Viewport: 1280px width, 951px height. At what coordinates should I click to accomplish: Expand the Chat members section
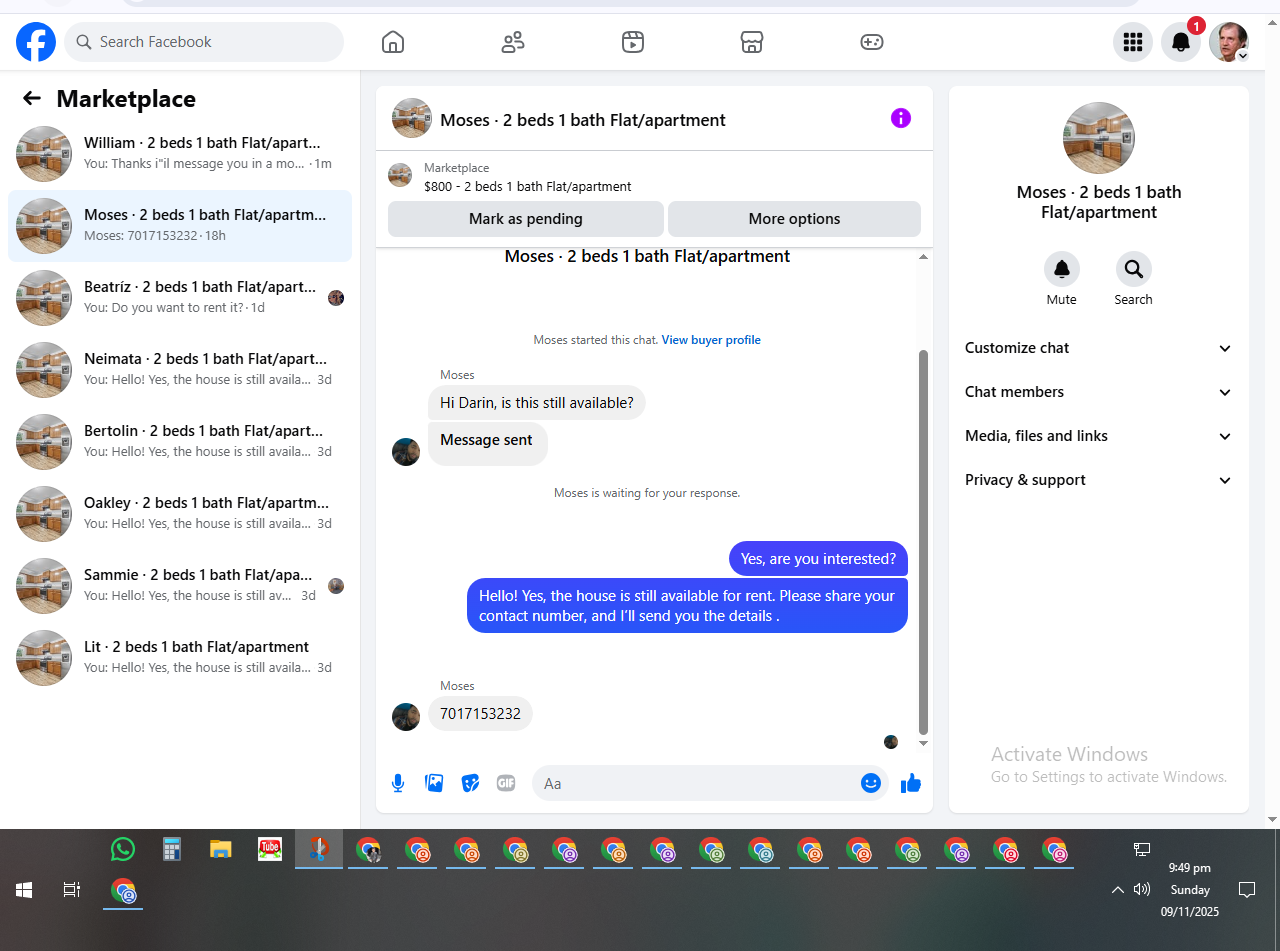(x=1099, y=392)
